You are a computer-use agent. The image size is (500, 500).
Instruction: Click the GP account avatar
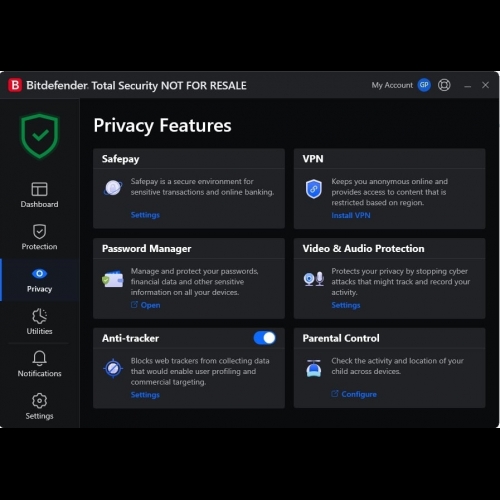coord(424,85)
